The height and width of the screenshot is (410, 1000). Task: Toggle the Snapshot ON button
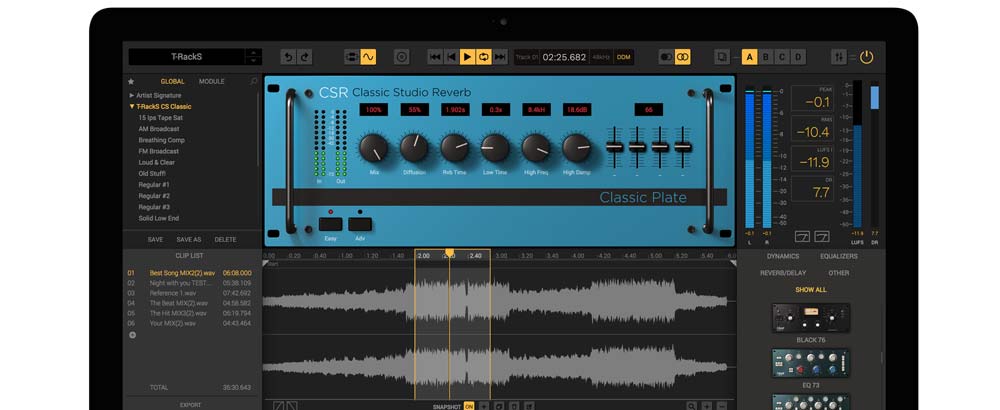[469, 406]
